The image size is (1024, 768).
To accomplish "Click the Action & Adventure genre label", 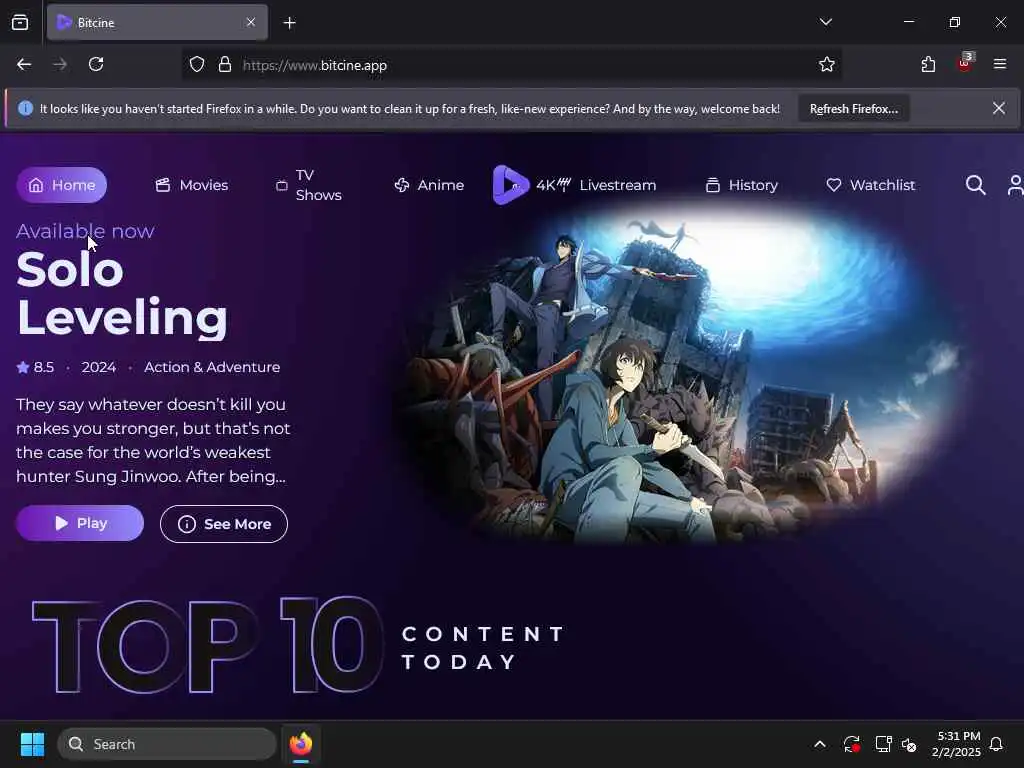I will pos(212,367).
